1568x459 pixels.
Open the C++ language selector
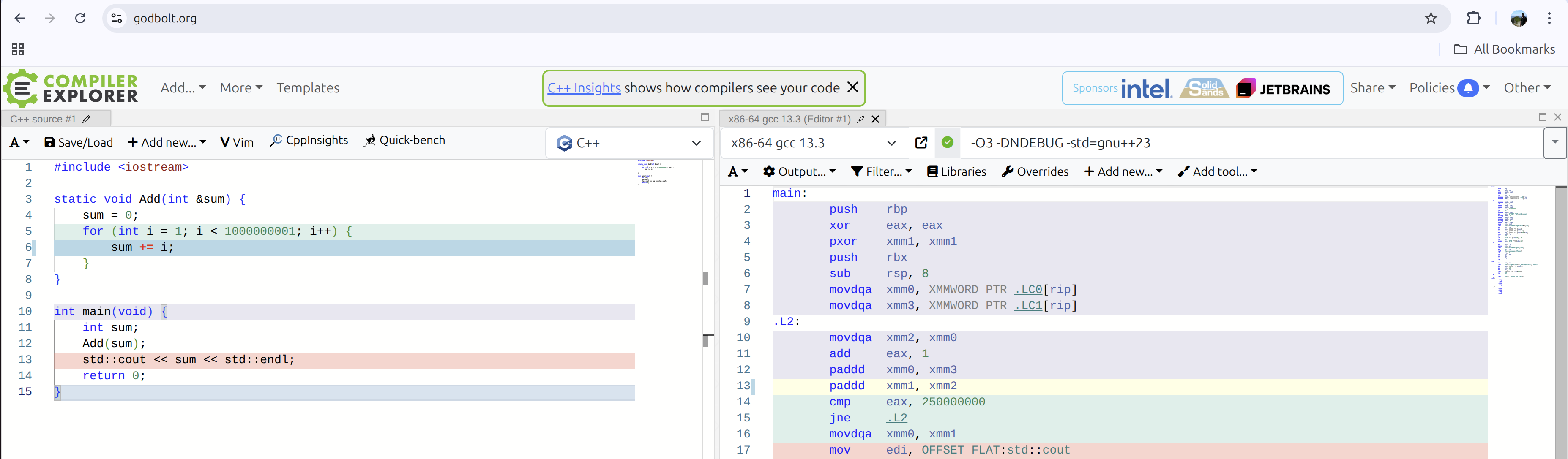pos(629,143)
